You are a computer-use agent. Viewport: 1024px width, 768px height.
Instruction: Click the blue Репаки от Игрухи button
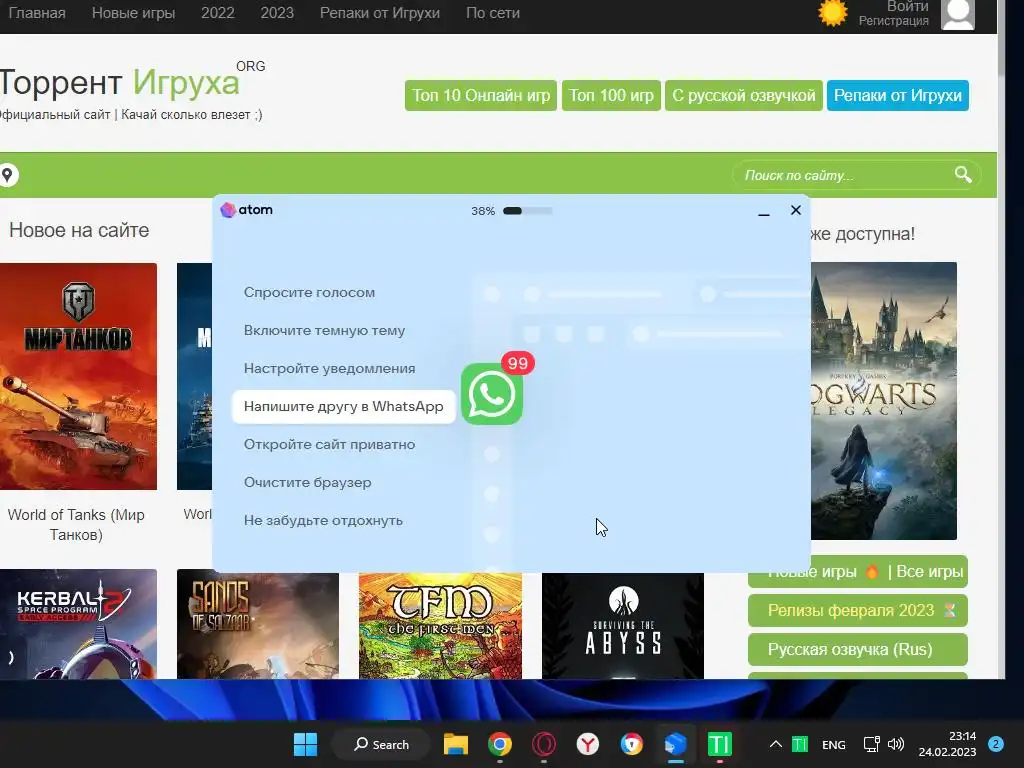pos(897,95)
